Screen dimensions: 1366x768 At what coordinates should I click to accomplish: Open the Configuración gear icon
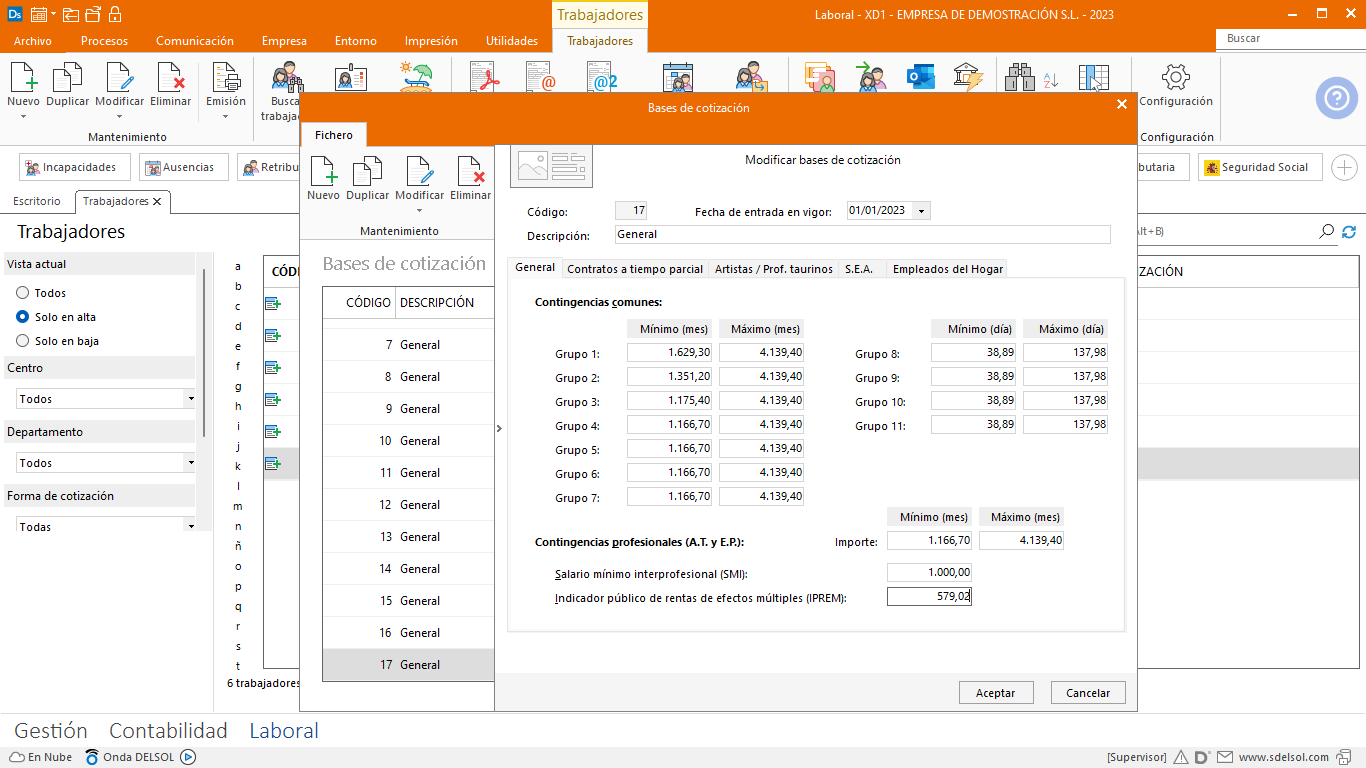[x=1176, y=78]
